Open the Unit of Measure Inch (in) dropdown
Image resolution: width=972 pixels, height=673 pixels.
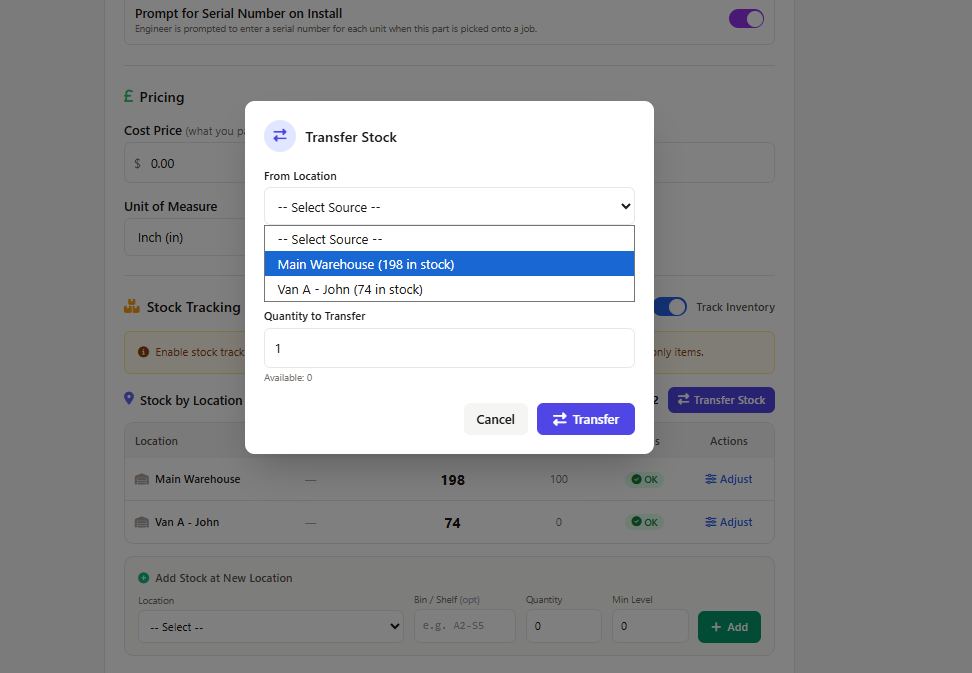pos(186,237)
